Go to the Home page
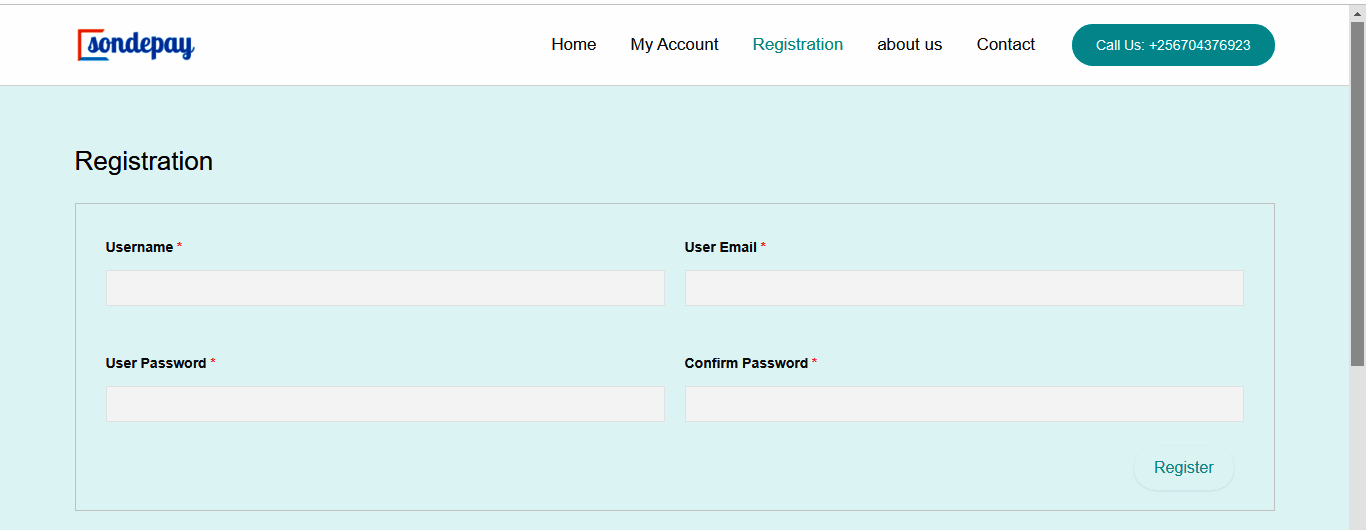Image resolution: width=1366 pixels, height=530 pixels. (573, 45)
